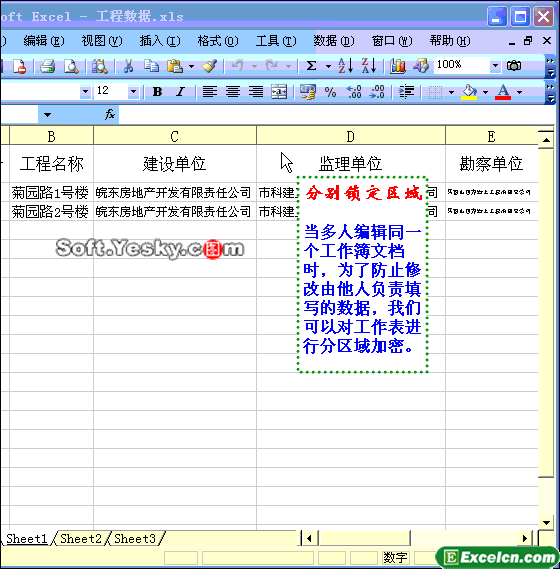The width and height of the screenshot is (560, 569).
Task: Click the vertical scrollbar down arrow
Action: point(546,523)
